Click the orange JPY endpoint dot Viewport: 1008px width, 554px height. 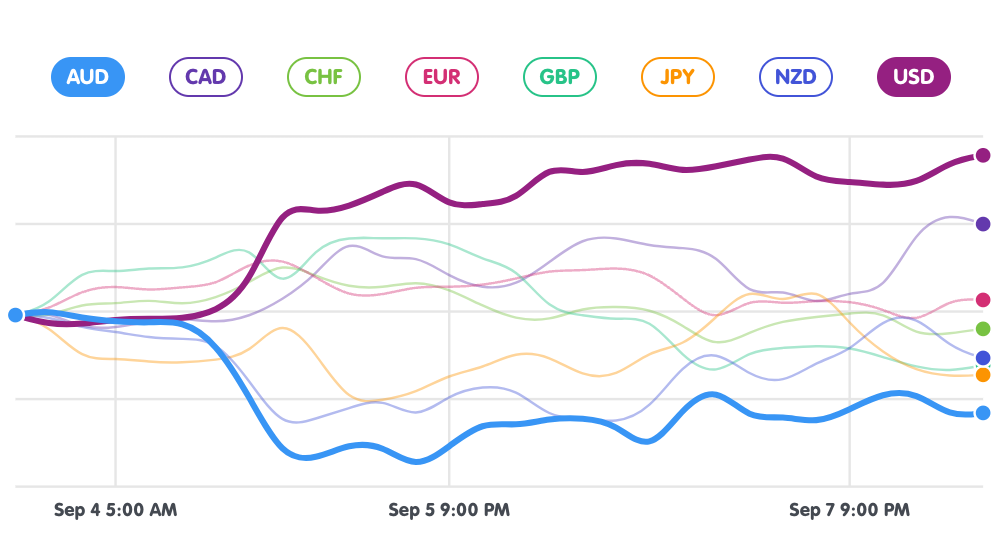click(x=983, y=375)
